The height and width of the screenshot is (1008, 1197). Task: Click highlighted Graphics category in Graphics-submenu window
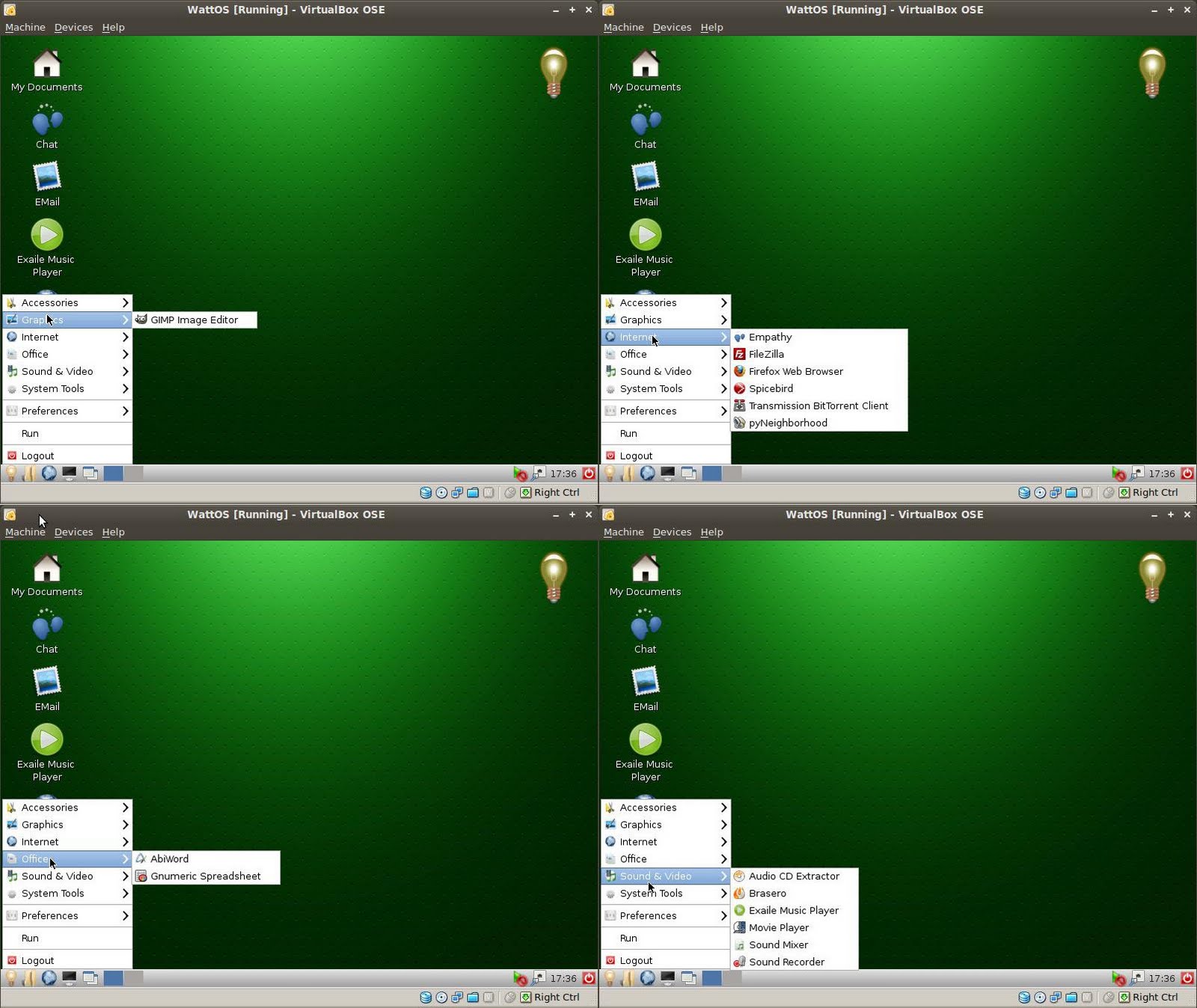(x=67, y=320)
